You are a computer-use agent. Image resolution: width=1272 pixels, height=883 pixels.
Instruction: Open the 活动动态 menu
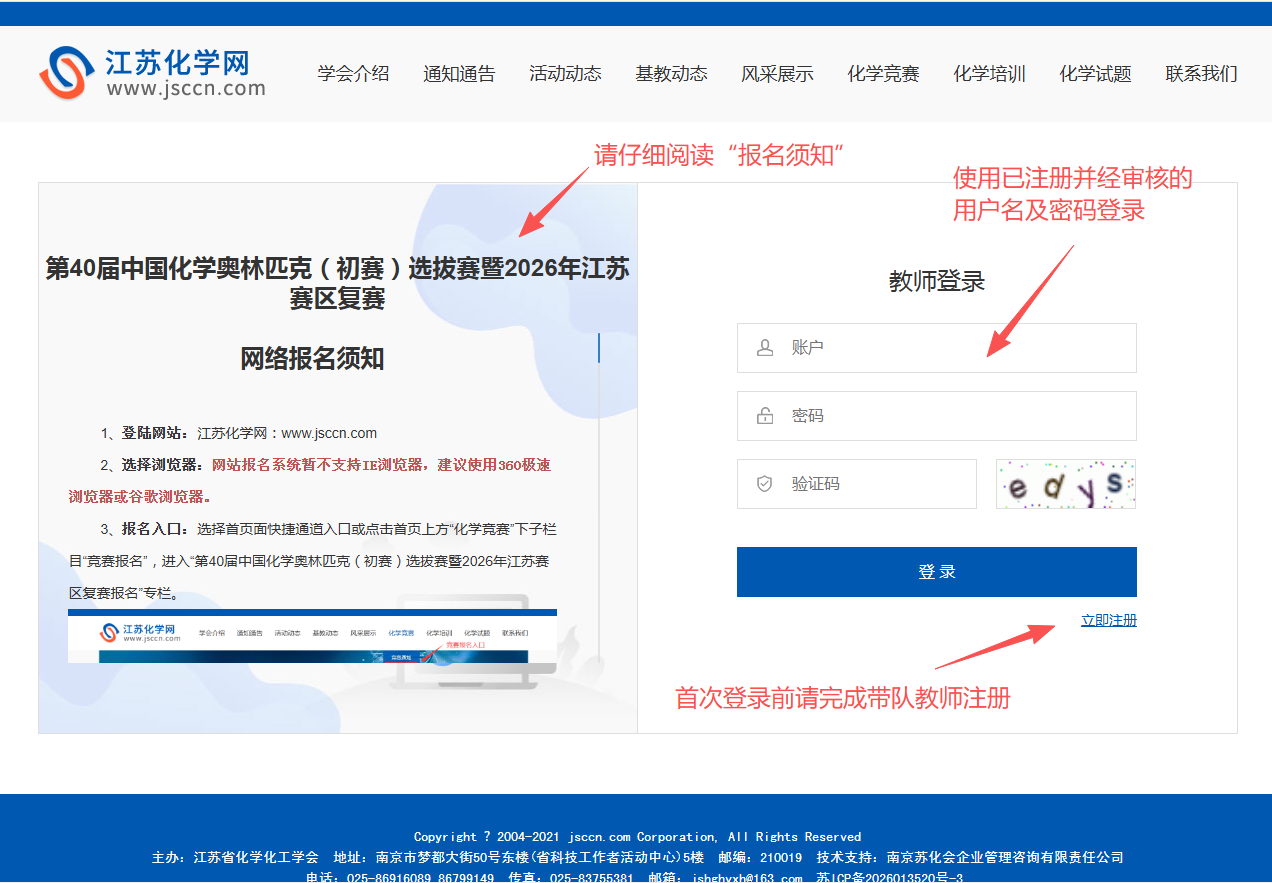(x=565, y=74)
